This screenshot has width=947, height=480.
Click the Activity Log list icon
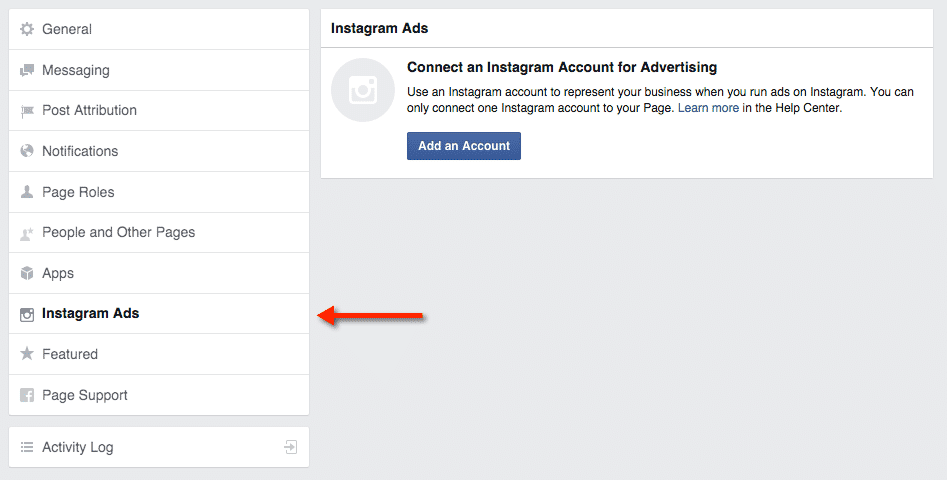coord(27,447)
